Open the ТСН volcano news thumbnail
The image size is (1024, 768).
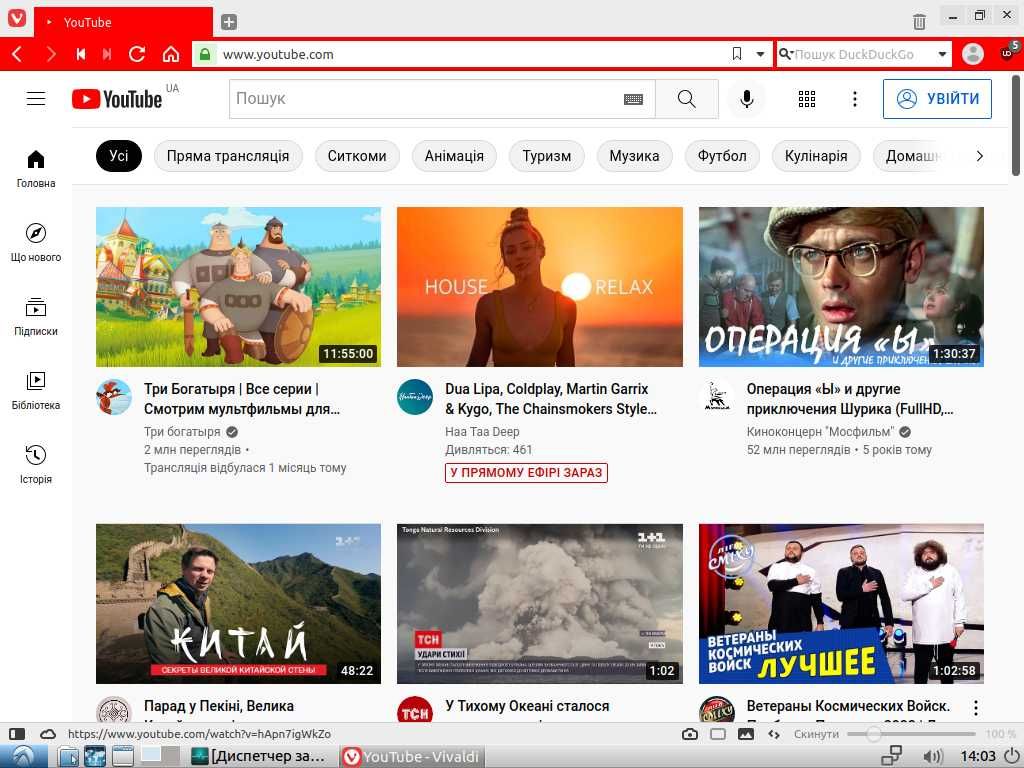tap(539, 603)
